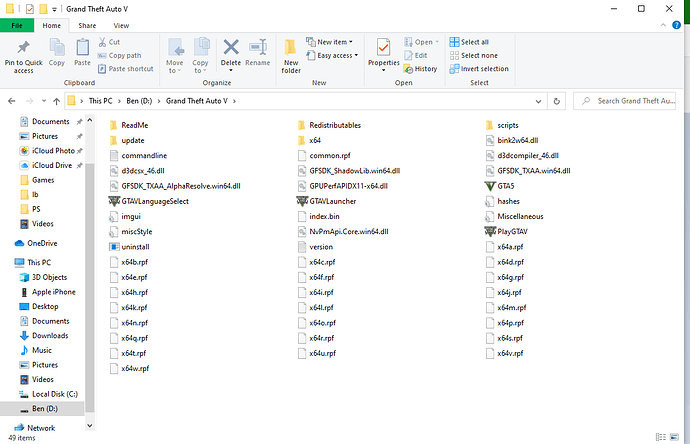Open Network in navigation pane

click(35, 428)
